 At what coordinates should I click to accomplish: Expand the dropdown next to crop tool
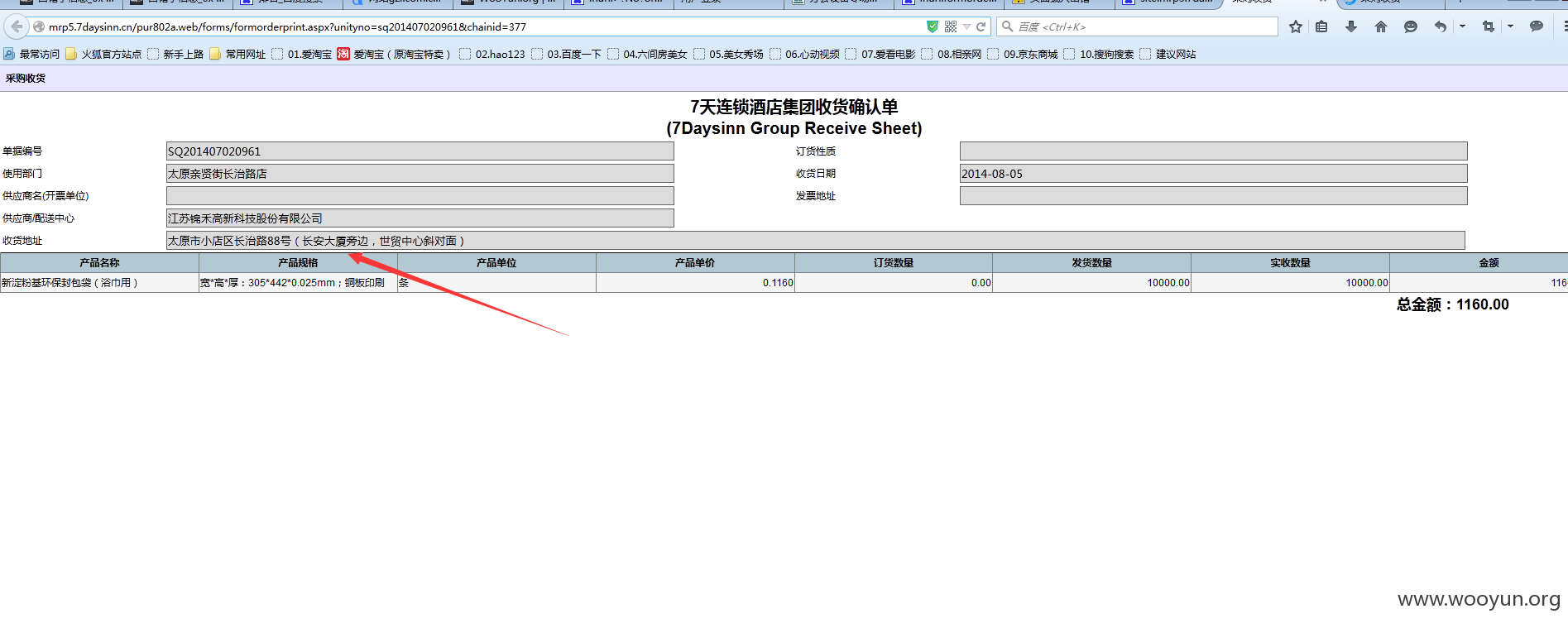pyautogui.click(x=1510, y=26)
